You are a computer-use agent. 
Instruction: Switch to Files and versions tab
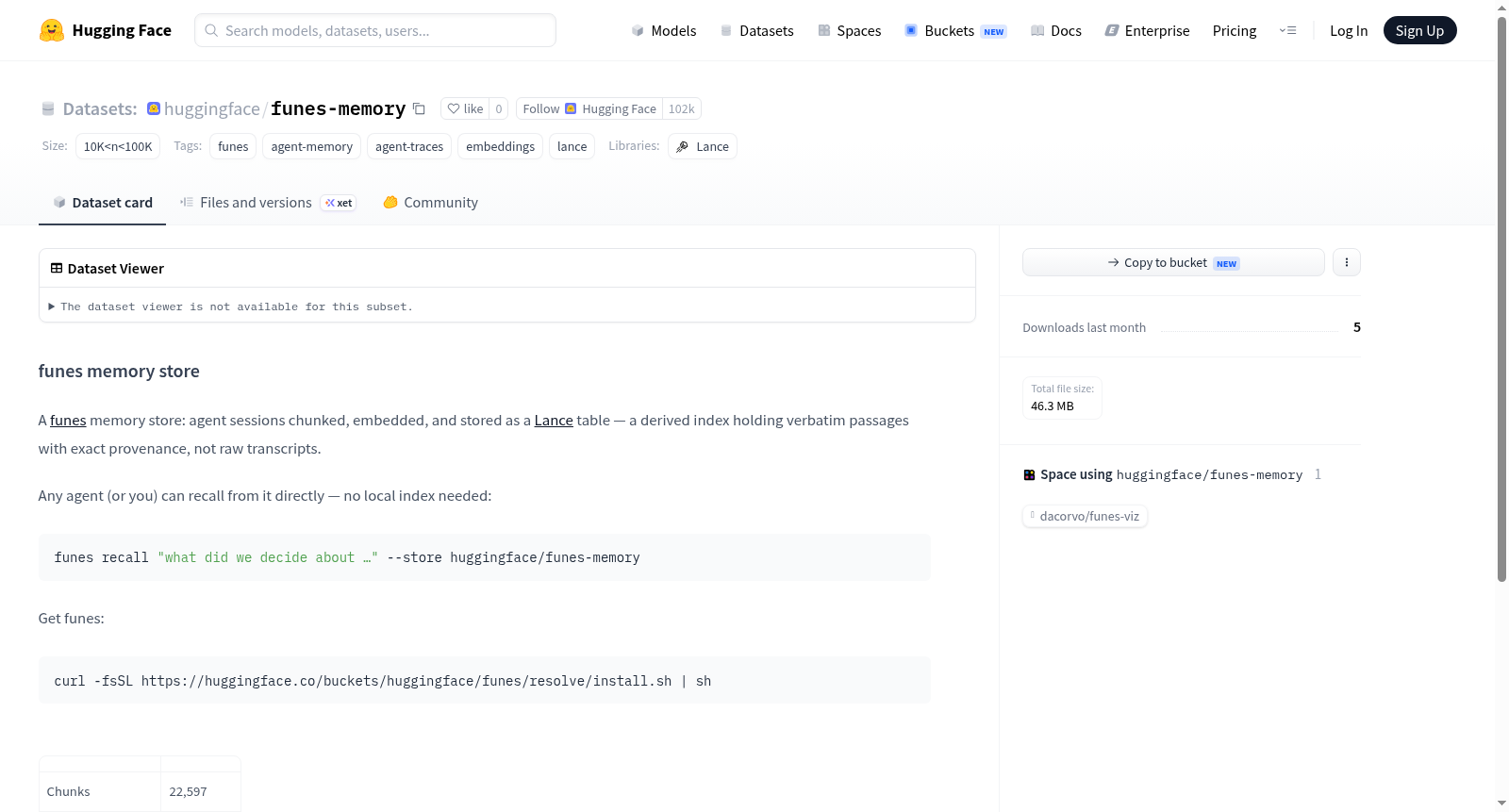[268, 203]
